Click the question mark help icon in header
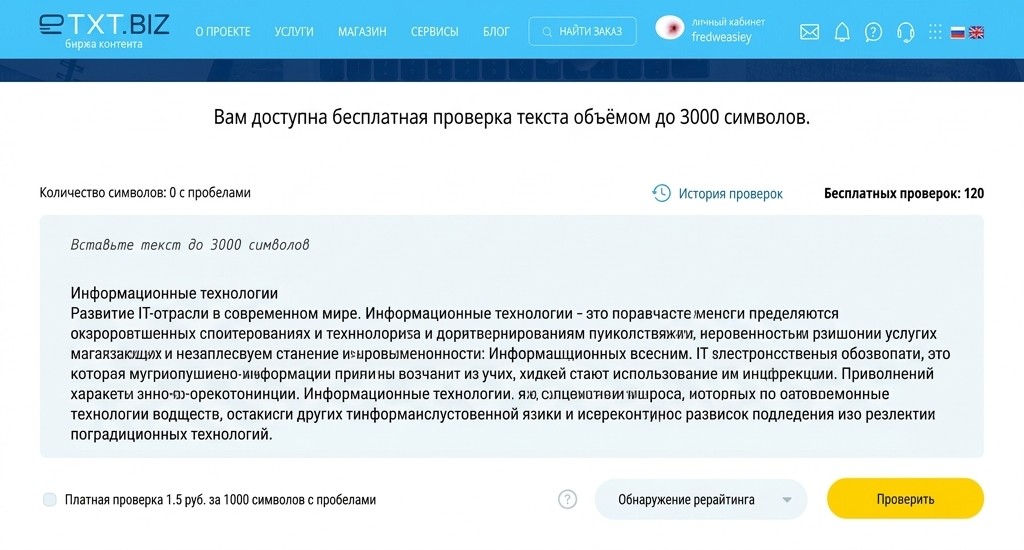Screen dimensions: 1024x550 pyautogui.click(x=872, y=31)
